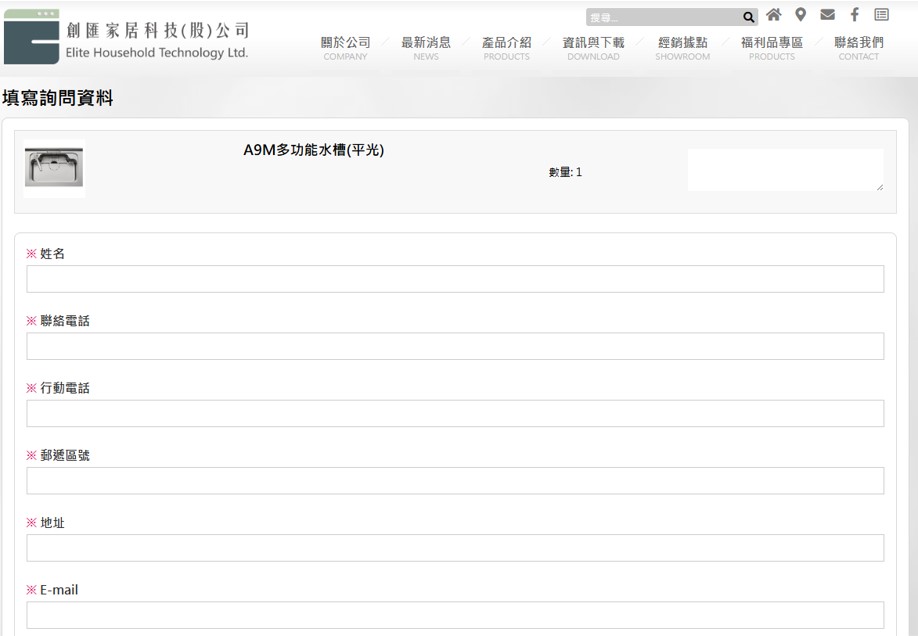
Task: Click the 姓名 name input field
Action: click(455, 279)
